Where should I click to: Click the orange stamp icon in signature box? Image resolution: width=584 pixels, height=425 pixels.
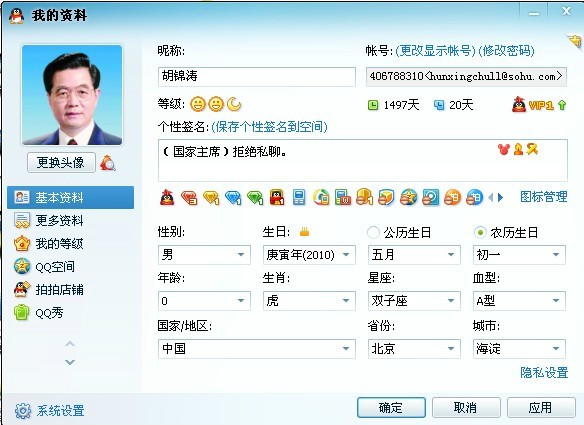pos(518,150)
